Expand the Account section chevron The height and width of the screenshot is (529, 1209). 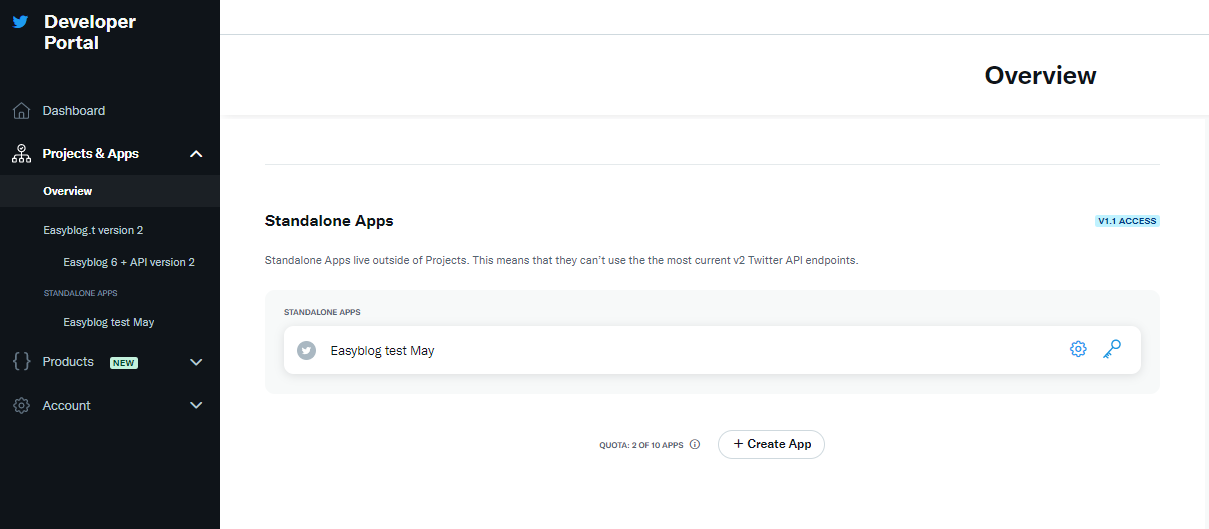(x=196, y=406)
